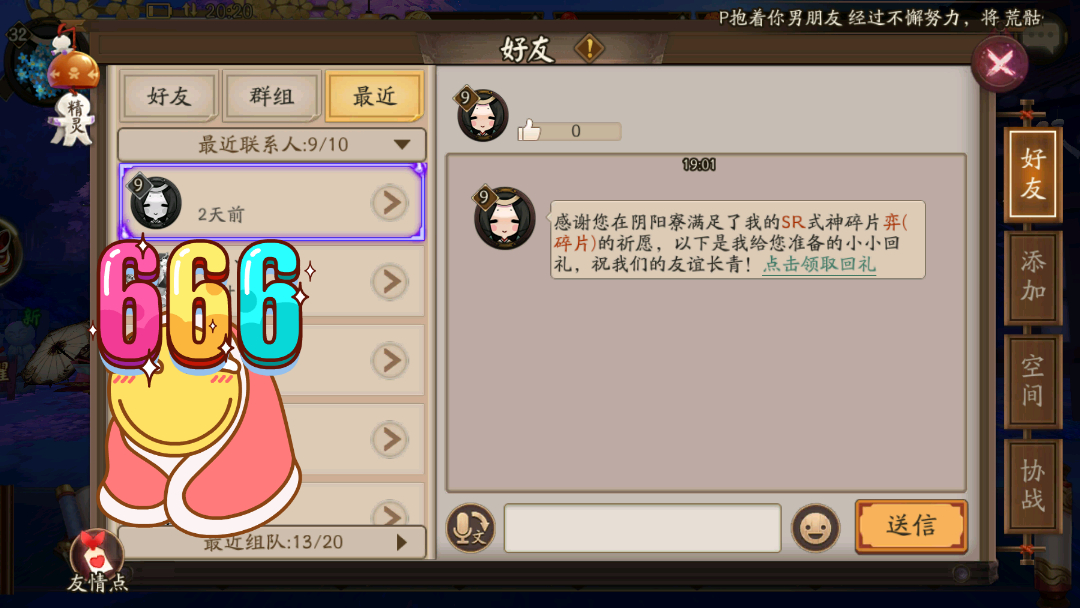1080x608 pixels.
Task: Click the 点击领取回礼 link
Action: [820, 264]
